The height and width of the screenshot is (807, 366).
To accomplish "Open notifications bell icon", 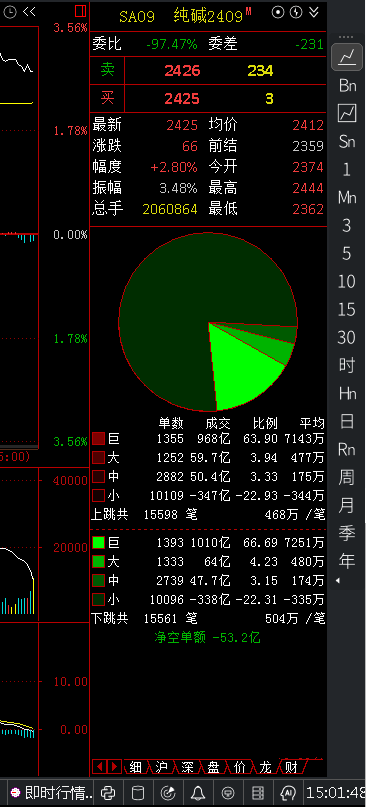I will coord(198,793).
